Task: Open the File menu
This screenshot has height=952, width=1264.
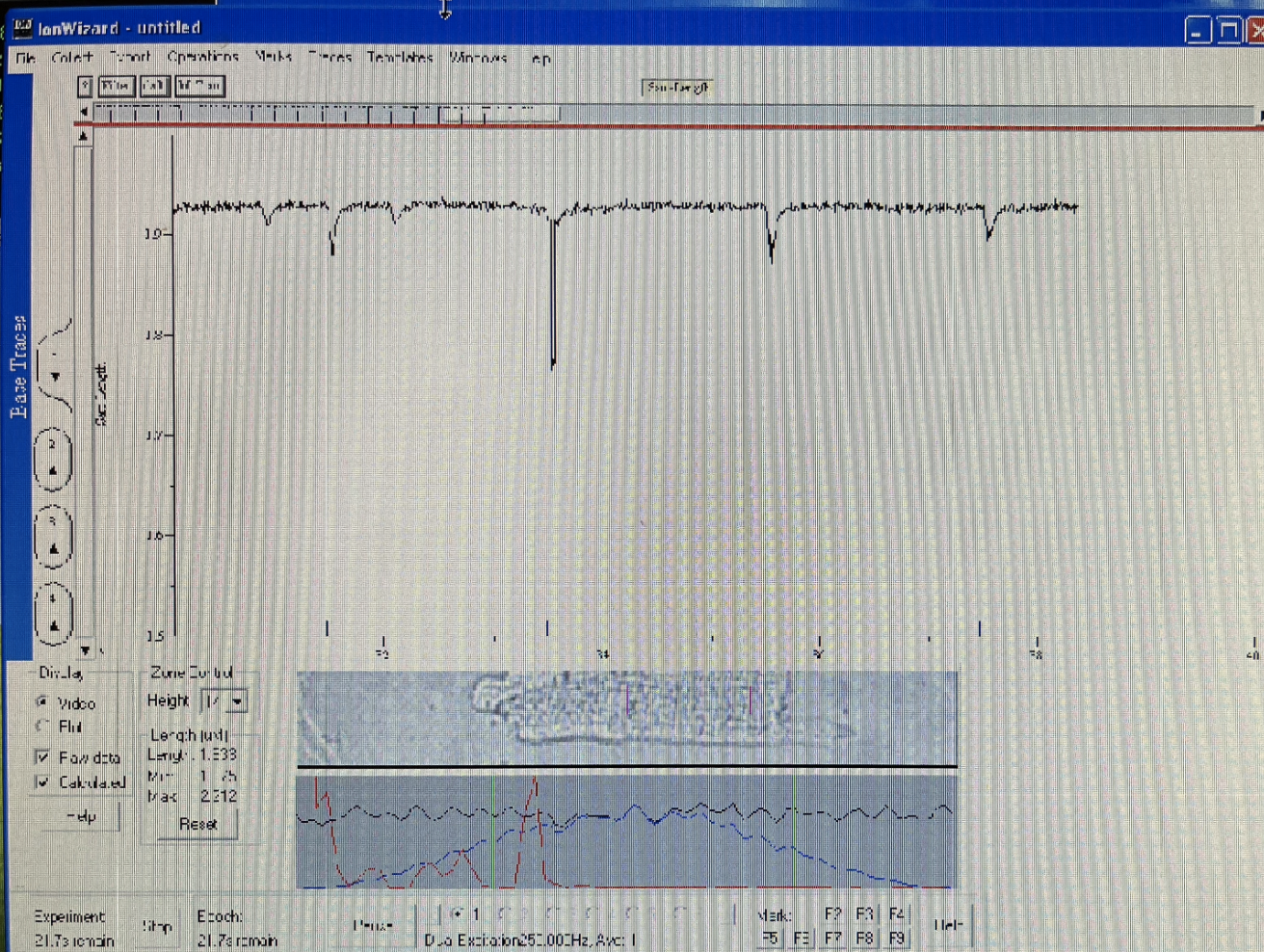Action: [25, 58]
